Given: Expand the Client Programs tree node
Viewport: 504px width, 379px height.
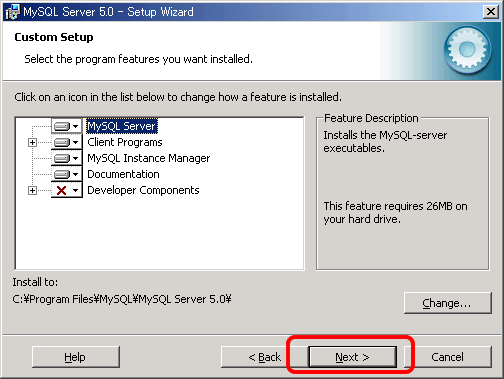Looking at the screenshot, I should (x=32, y=143).
